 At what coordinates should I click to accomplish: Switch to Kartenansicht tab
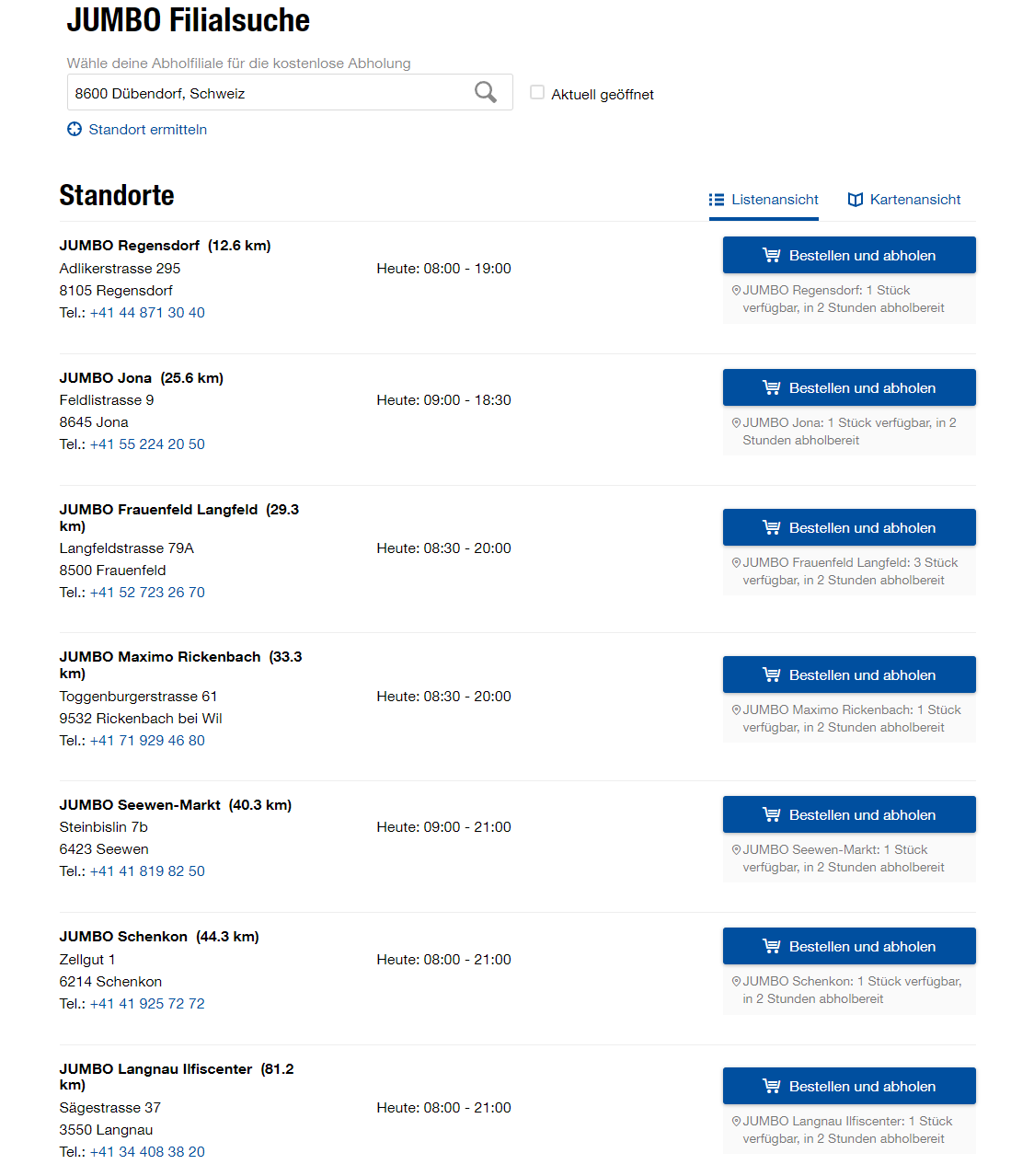pyautogui.click(x=914, y=200)
